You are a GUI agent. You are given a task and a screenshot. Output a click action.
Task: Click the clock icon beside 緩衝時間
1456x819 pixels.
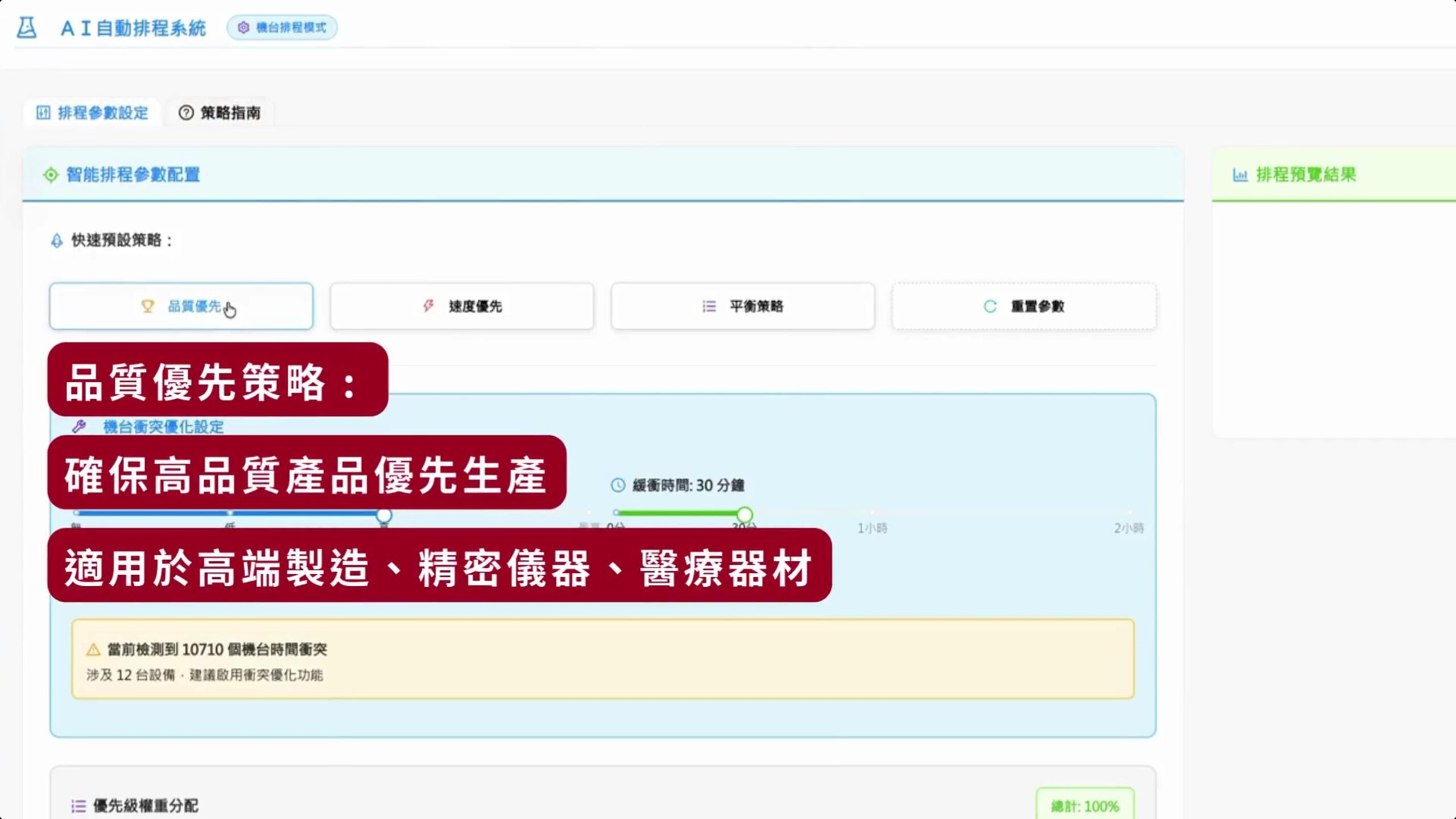tap(618, 485)
